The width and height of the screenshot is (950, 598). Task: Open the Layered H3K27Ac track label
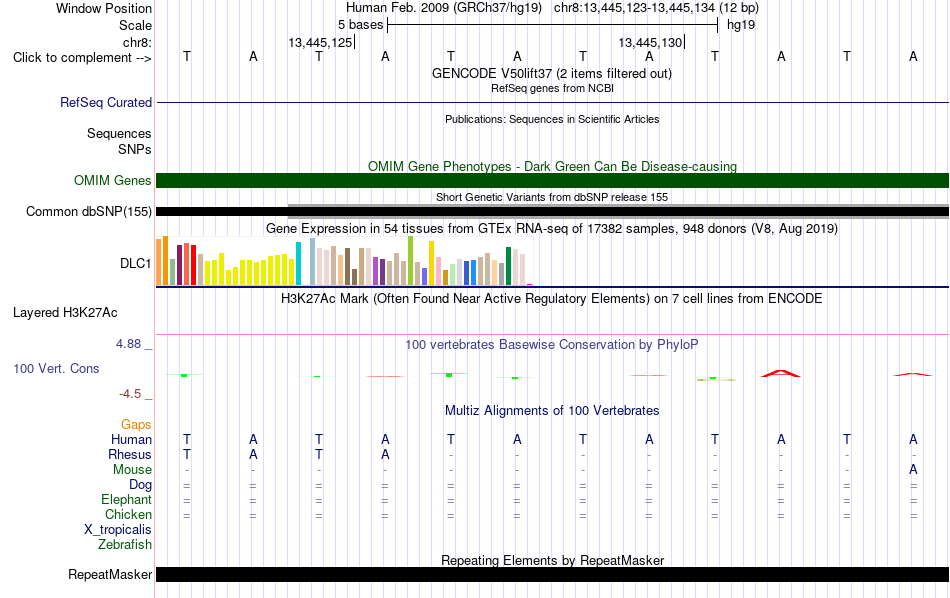tap(65, 313)
